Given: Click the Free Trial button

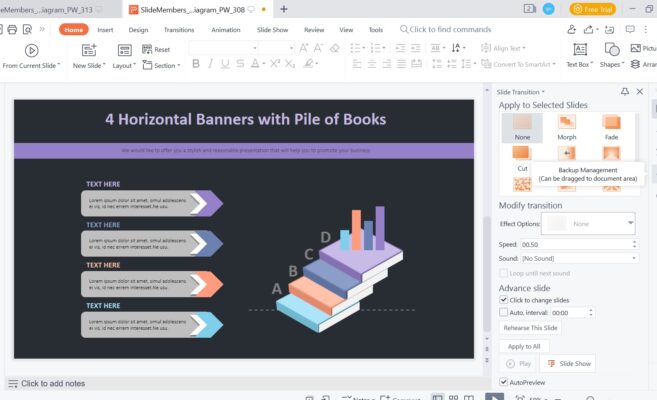Looking at the screenshot, I should (x=592, y=9).
